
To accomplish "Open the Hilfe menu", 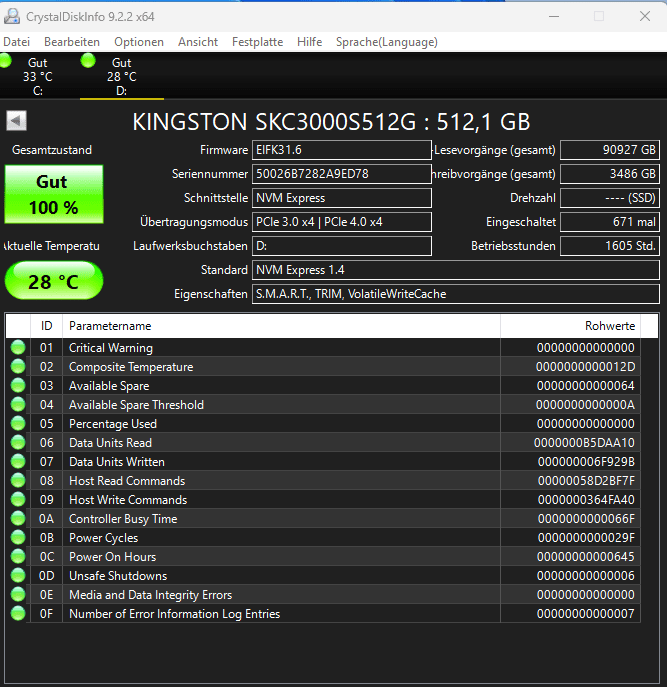I will pos(309,42).
